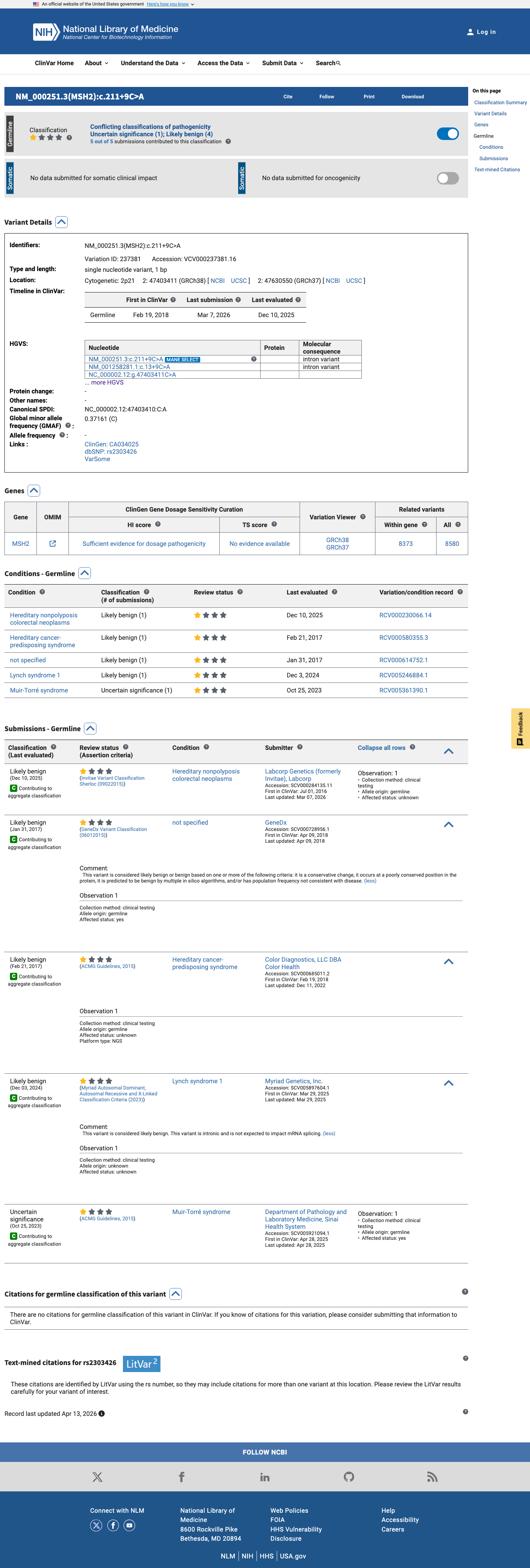The height and width of the screenshot is (1568, 530).
Task: Toggle the Somatic section switch on
Action: [x=448, y=178]
